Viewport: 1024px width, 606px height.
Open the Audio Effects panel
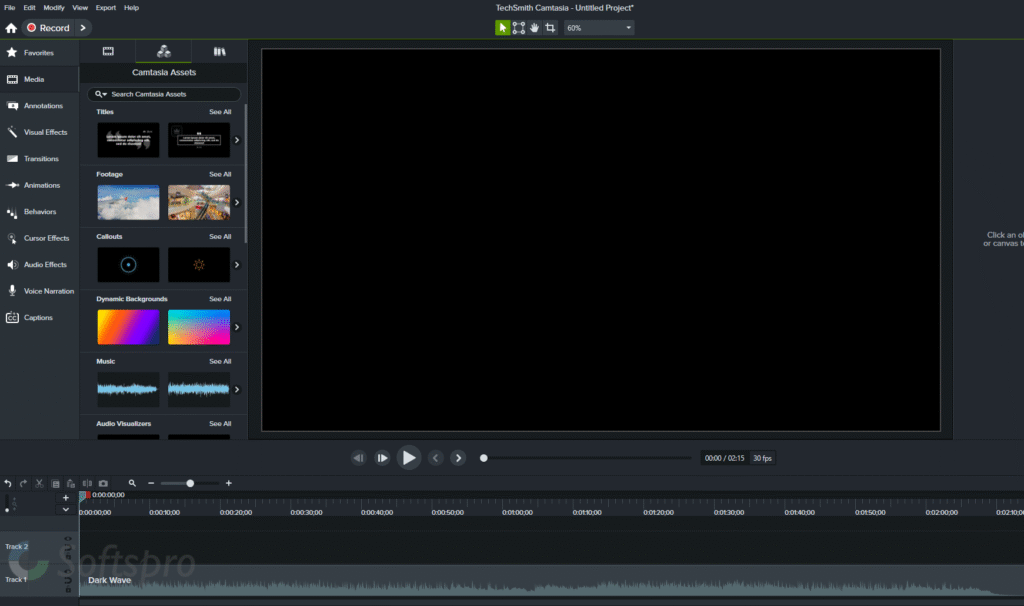coord(39,264)
